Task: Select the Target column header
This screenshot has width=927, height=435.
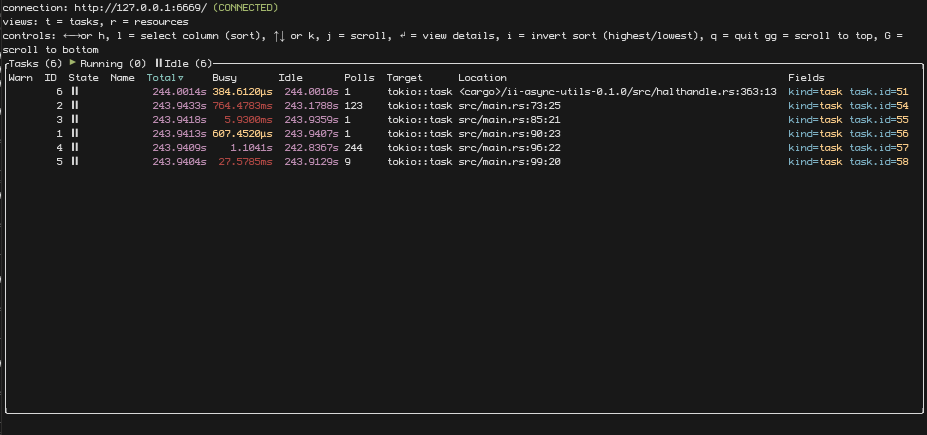Action: coord(404,77)
